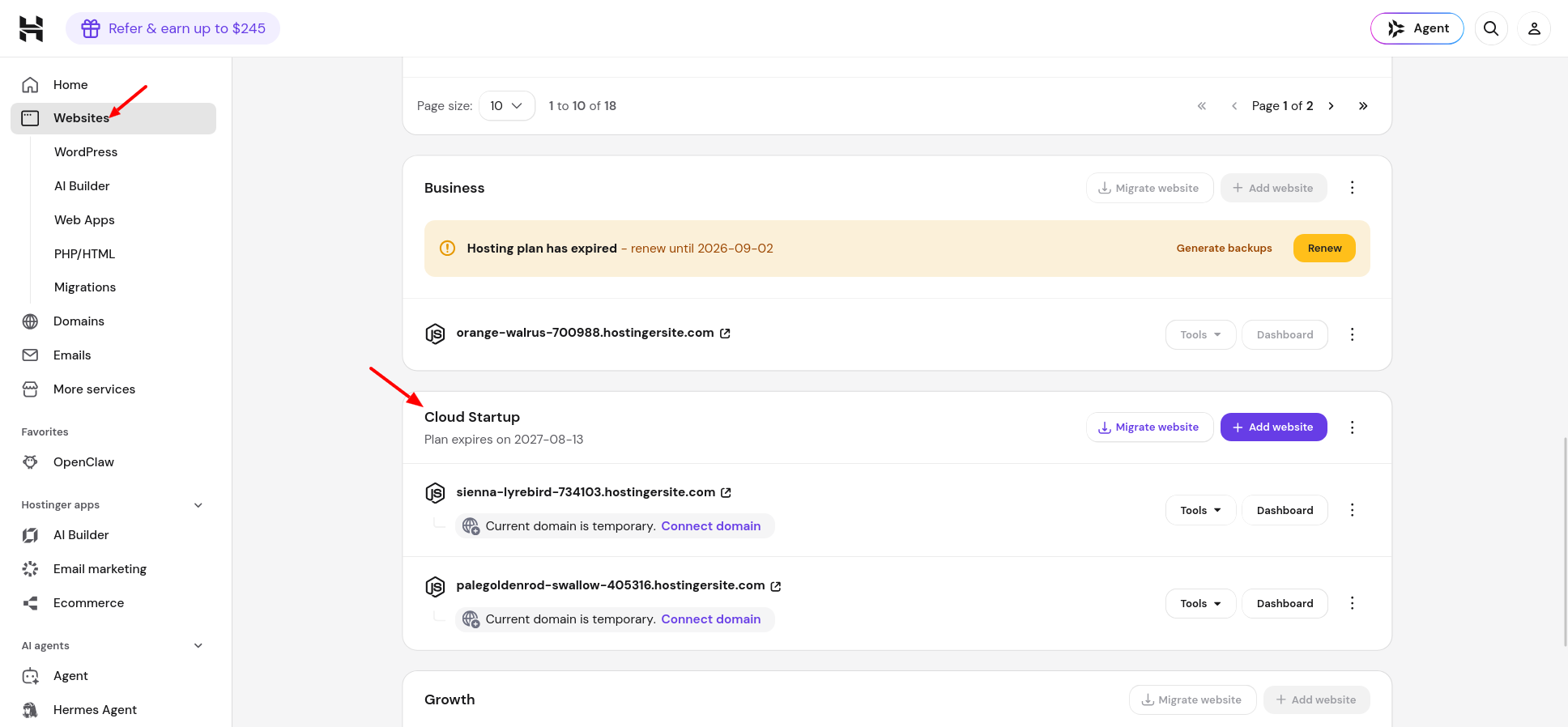Click the Domains globe icon

pos(30,321)
